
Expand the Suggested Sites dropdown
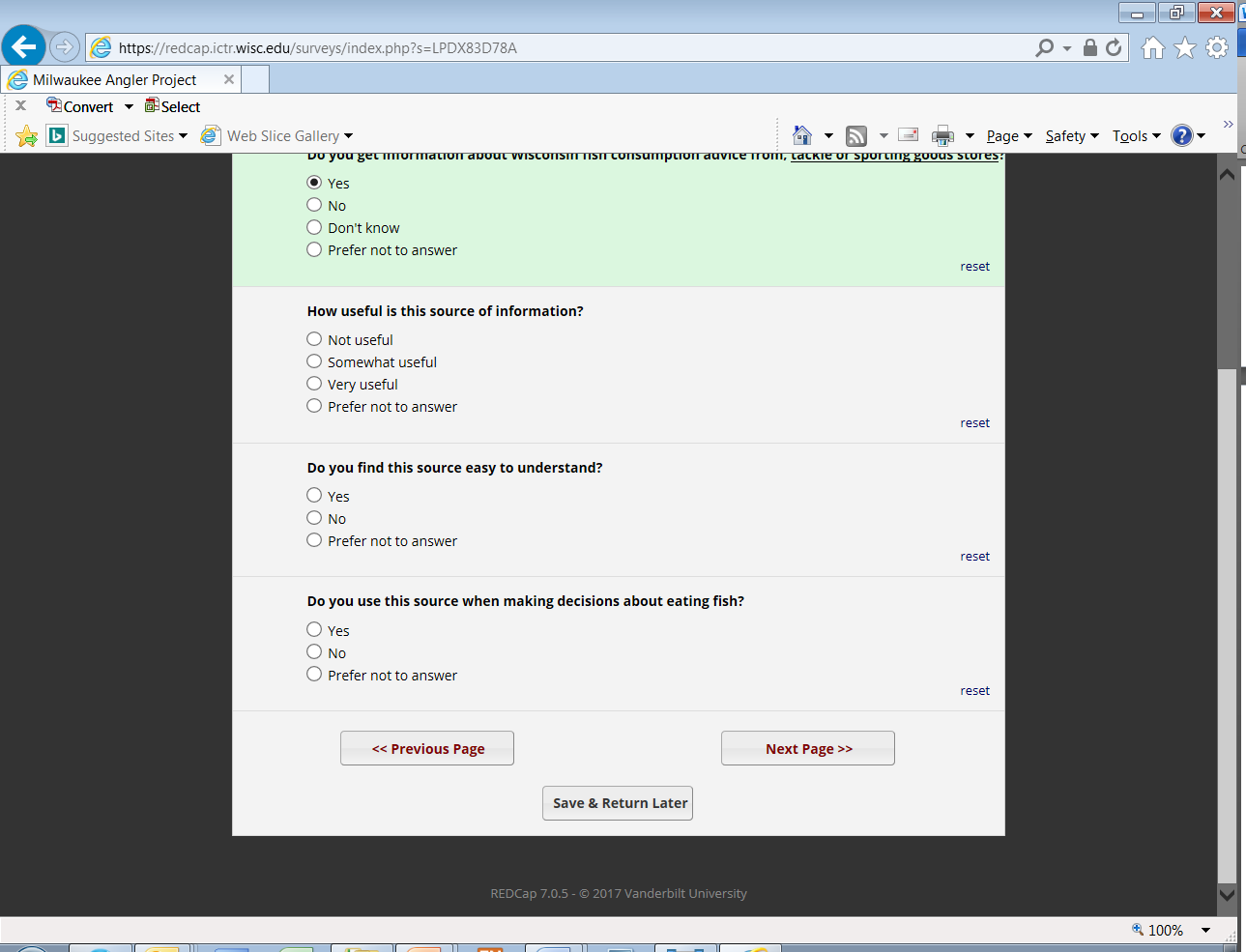183,136
